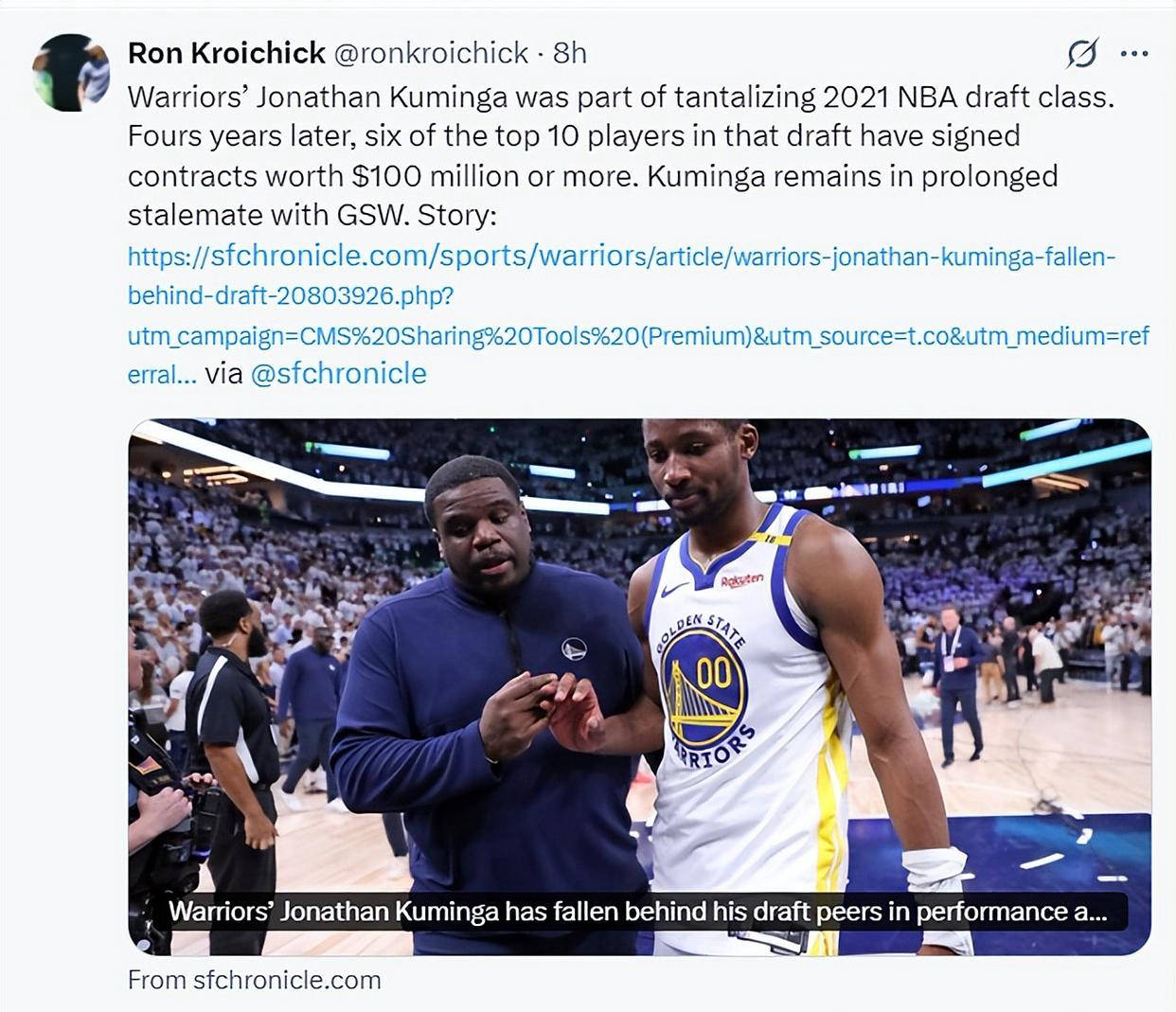
Task: Click the 'From sfchronicle.com' source label
Action: pyautogui.click(x=254, y=980)
